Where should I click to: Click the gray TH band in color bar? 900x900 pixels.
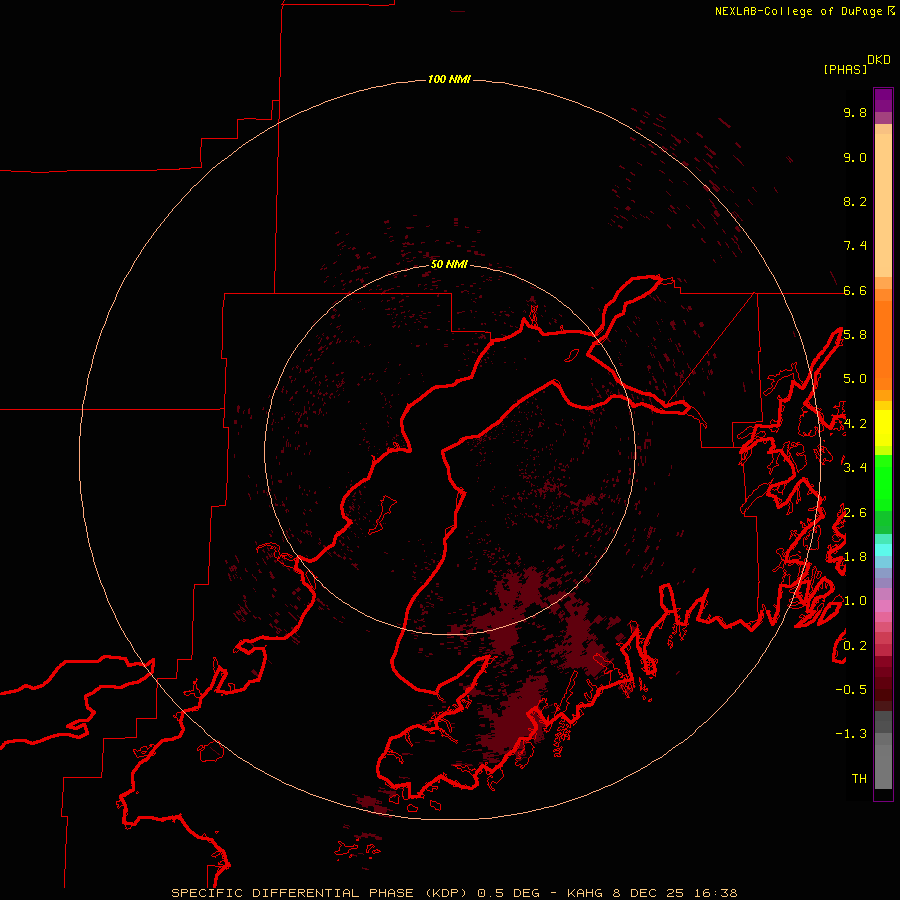pyautogui.click(x=883, y=766)
